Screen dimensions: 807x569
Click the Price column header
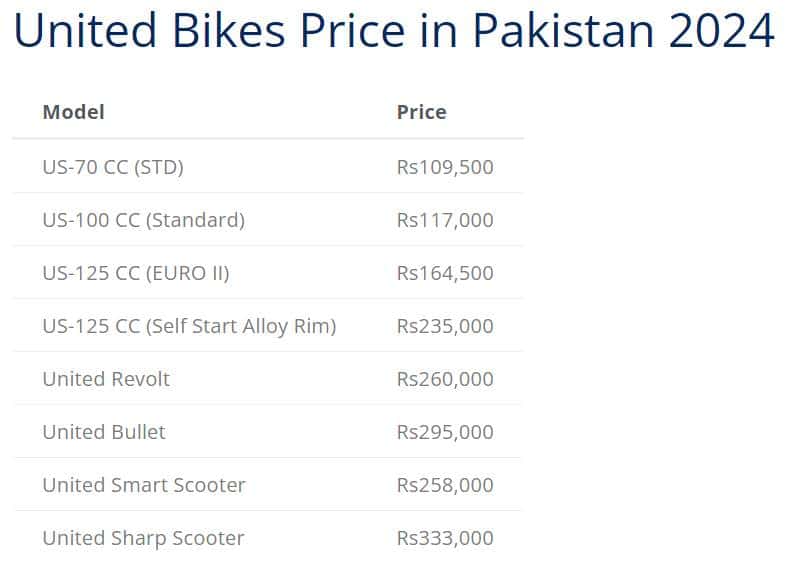click(421, 112)
